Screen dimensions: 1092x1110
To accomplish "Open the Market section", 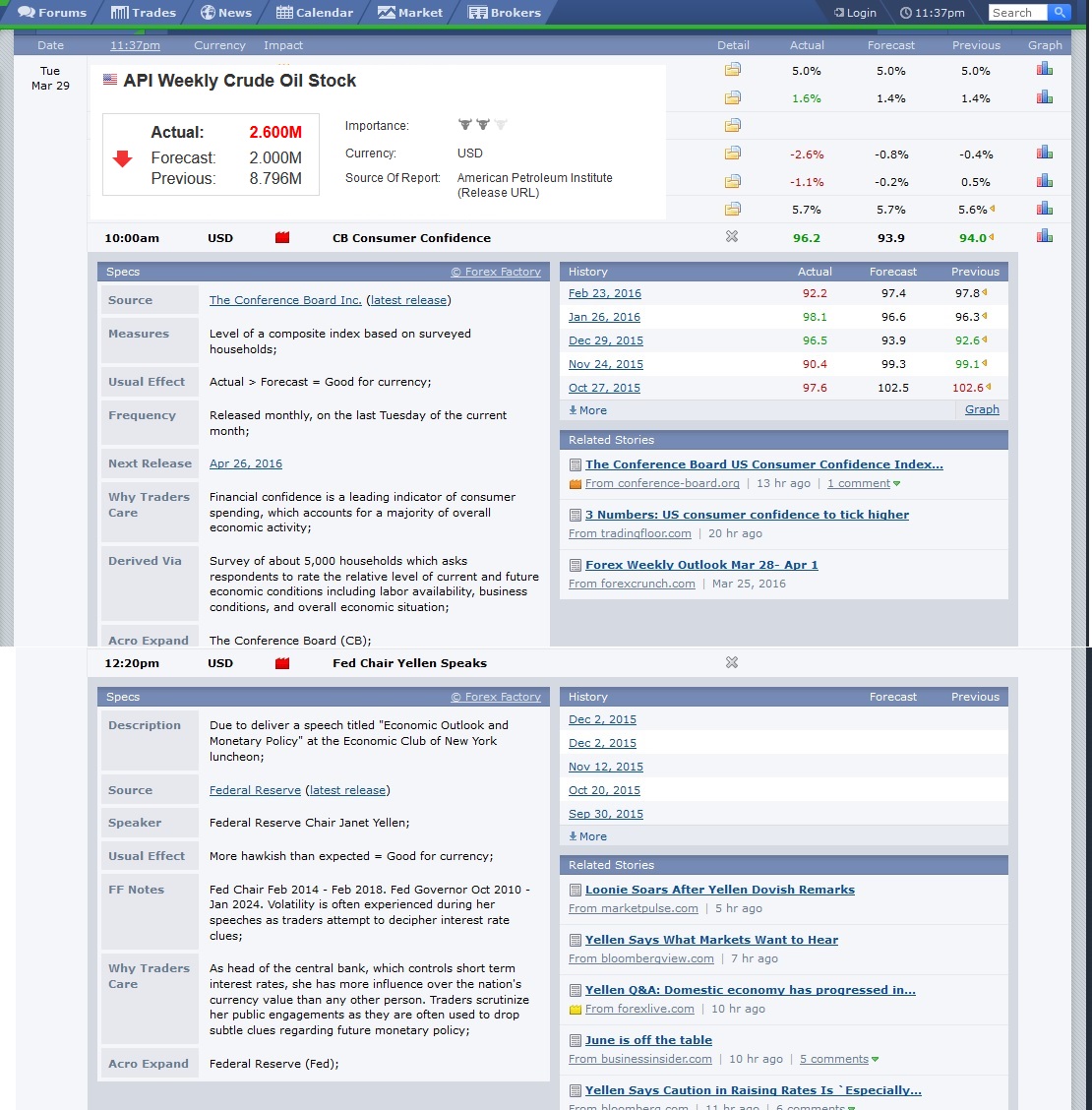I will click(x=410, y=12).
